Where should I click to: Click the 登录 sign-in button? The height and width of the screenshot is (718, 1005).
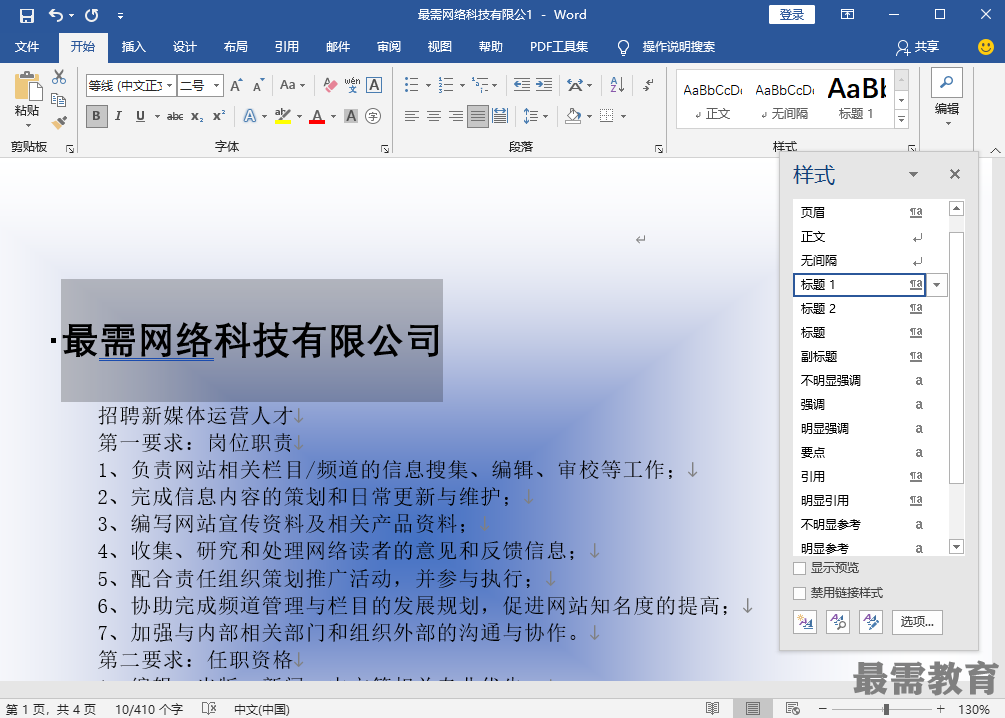pos(792,15)
